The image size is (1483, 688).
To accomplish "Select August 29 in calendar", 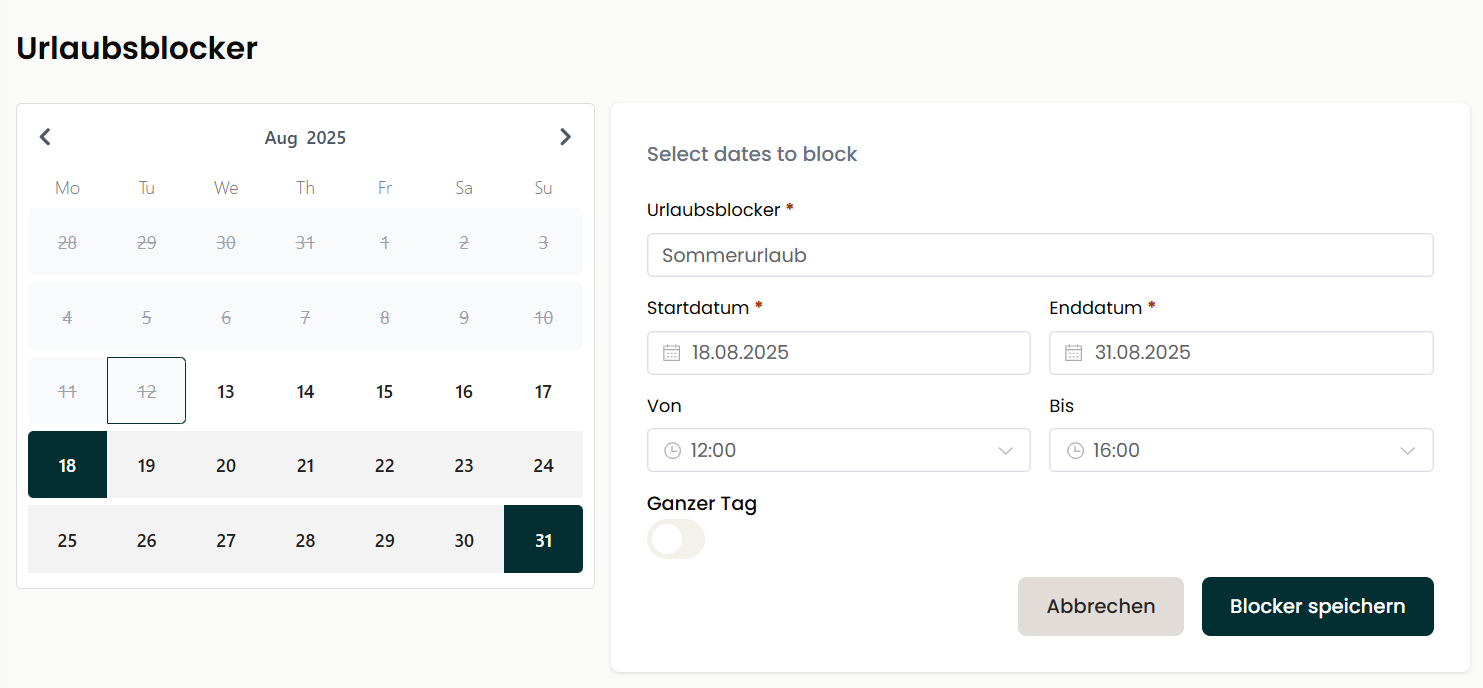I will [x=385, y=540].
